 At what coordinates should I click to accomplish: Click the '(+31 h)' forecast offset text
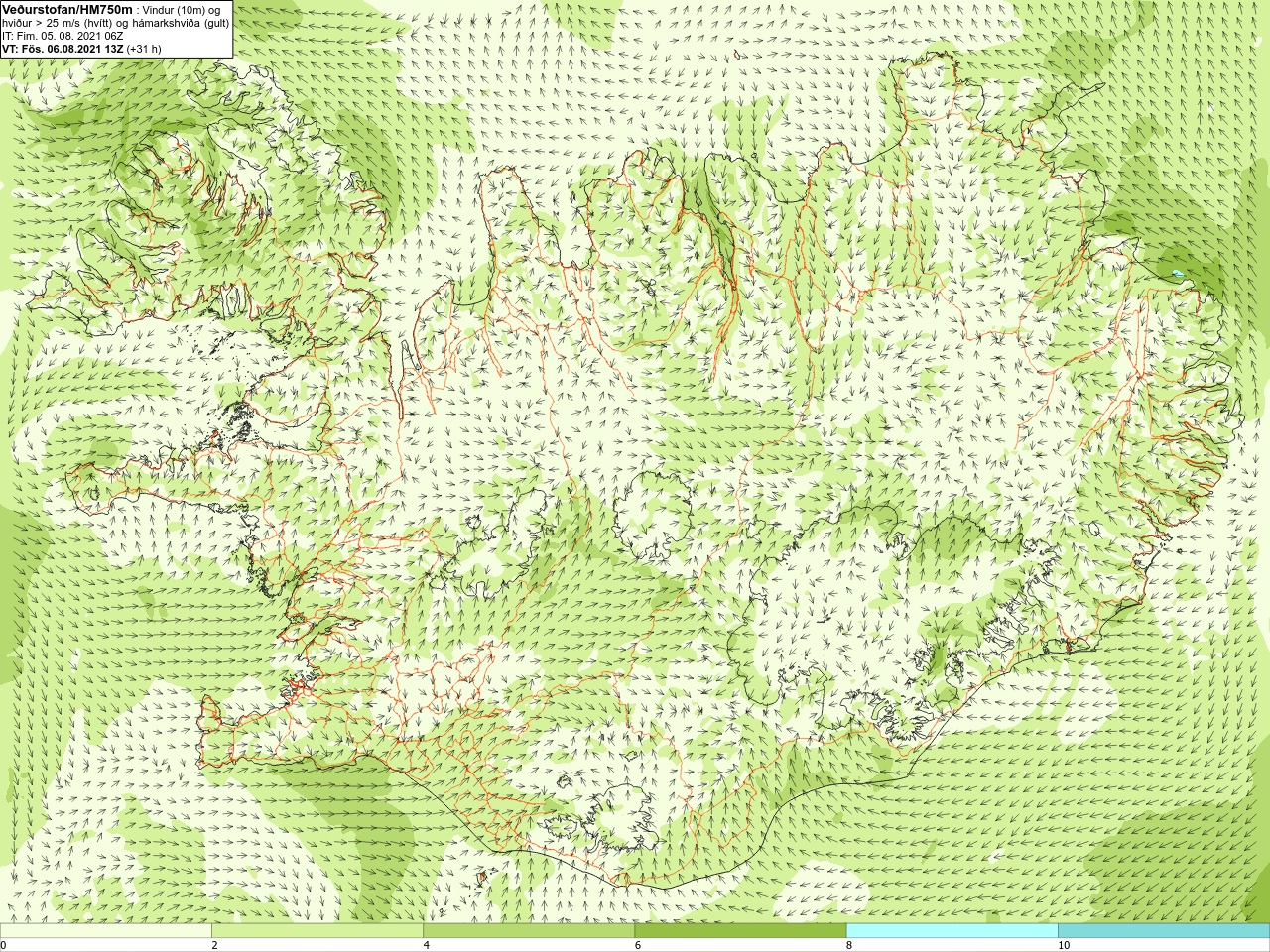(144, 49)
